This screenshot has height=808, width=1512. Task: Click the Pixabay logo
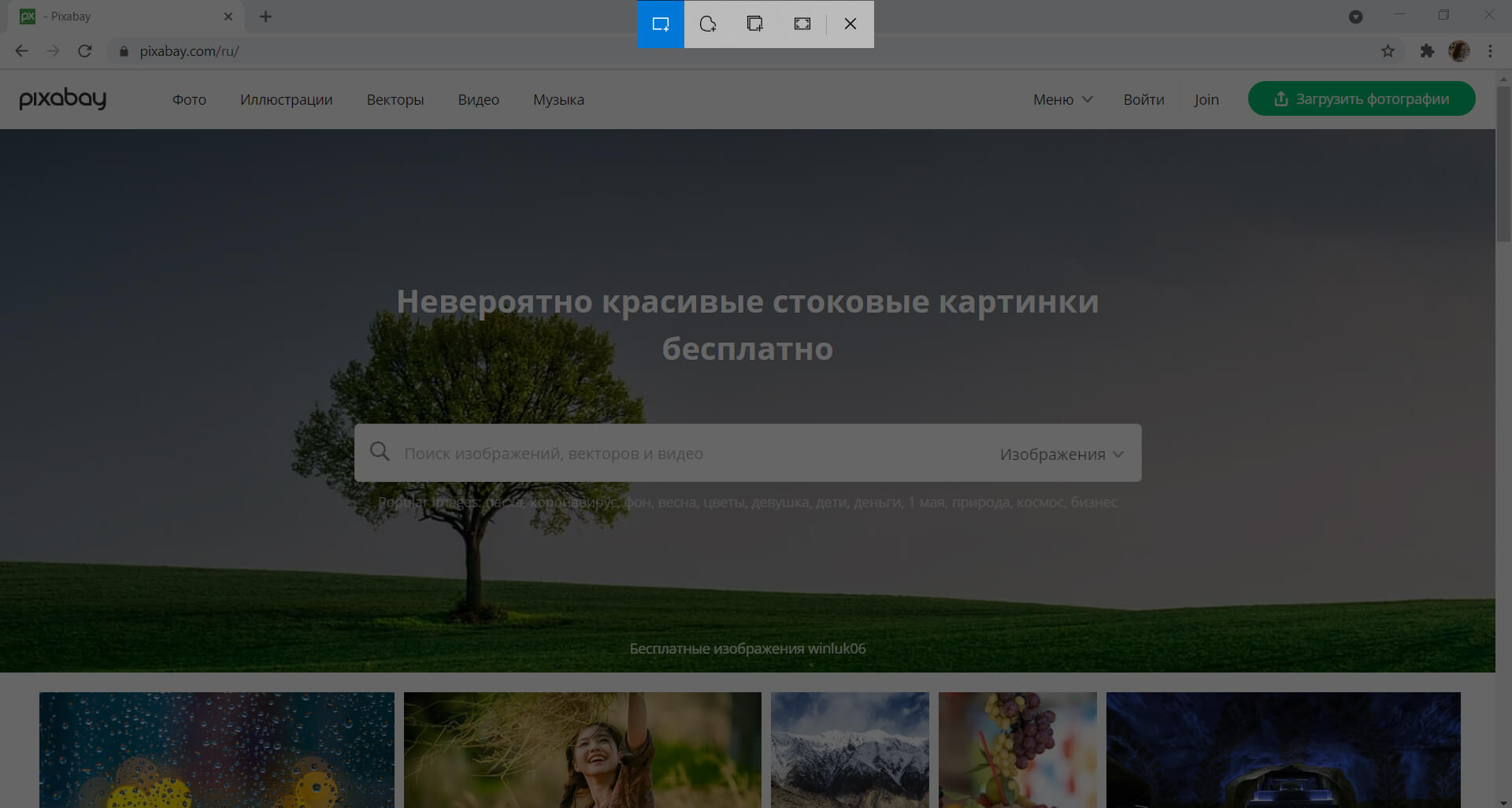click(x=63, y=98)
